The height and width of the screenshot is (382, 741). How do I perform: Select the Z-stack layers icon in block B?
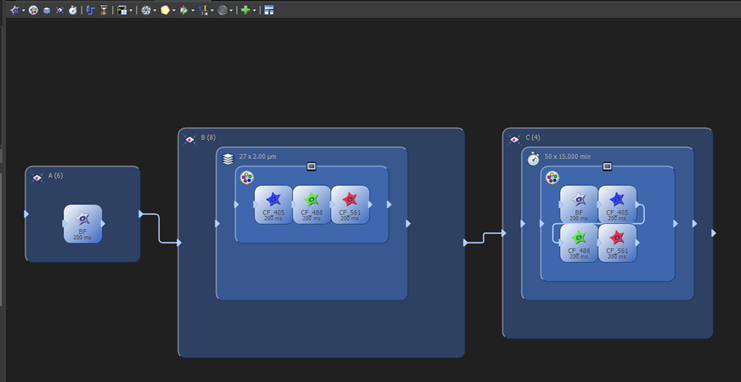click(228, 159)
